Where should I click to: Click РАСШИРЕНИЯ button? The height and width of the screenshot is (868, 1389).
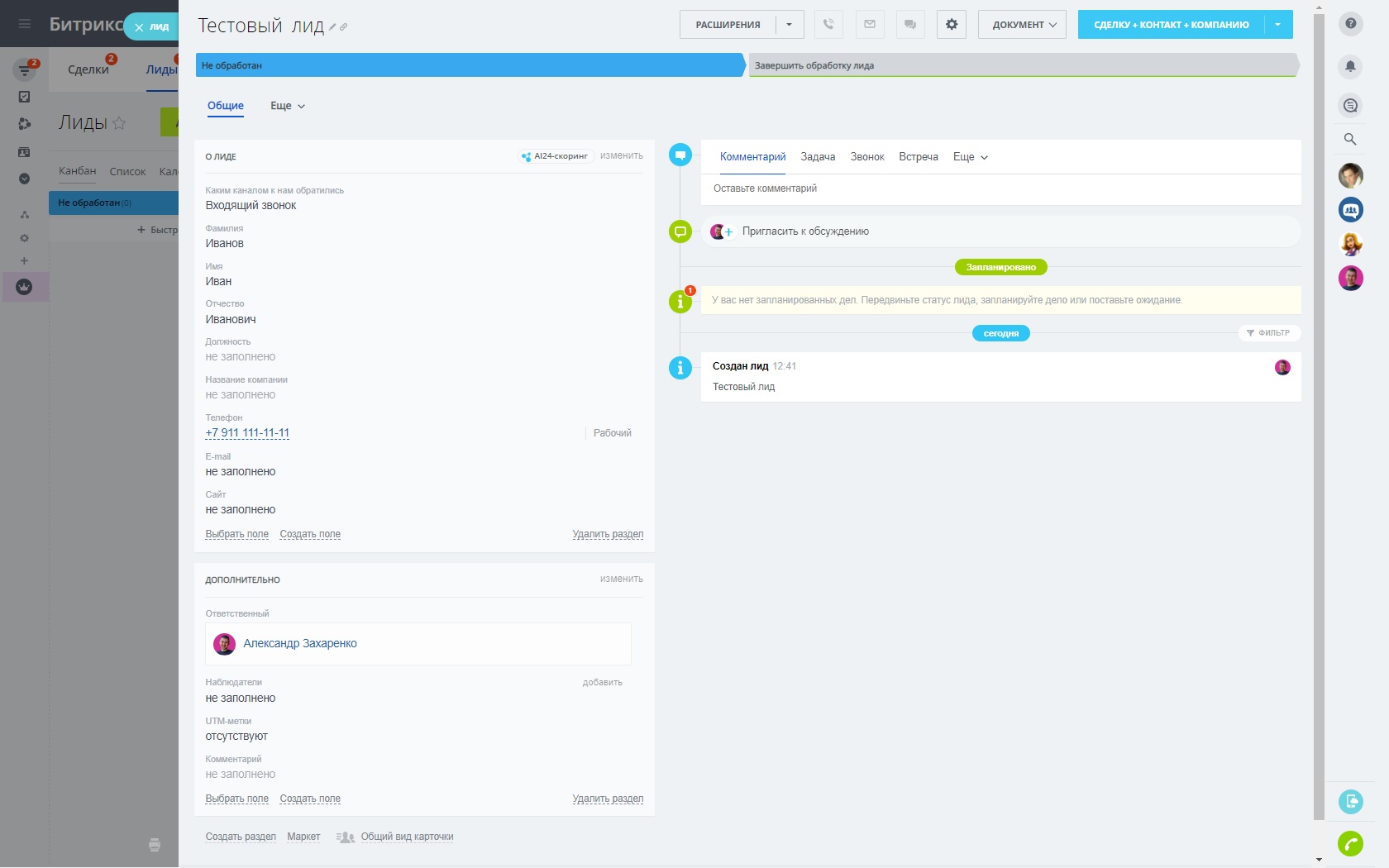(x=728, y=25)
